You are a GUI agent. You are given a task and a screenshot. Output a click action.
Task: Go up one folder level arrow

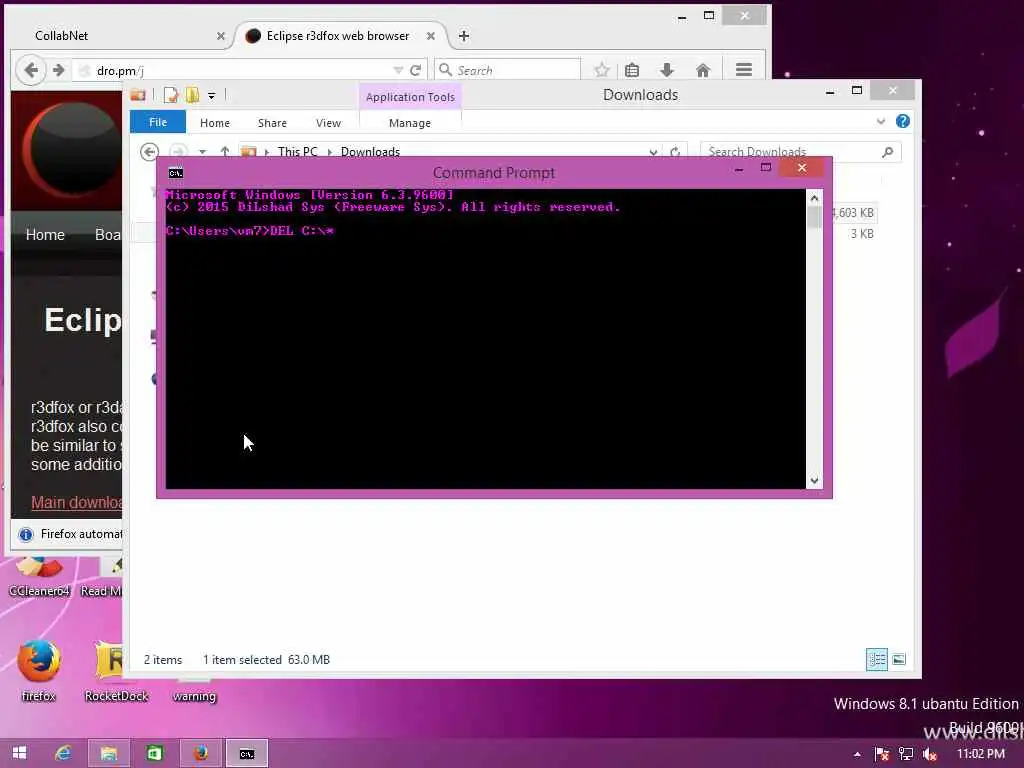coord(225,152)
